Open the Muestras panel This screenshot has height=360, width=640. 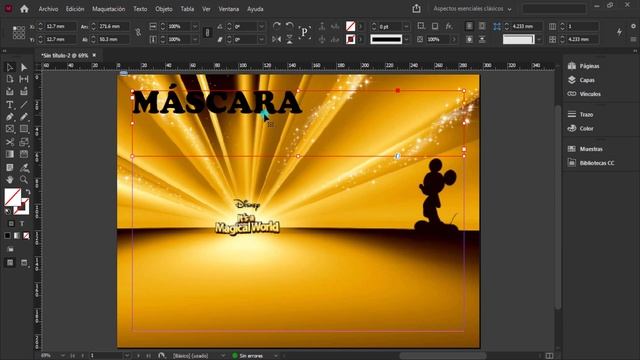coord(585,149)
